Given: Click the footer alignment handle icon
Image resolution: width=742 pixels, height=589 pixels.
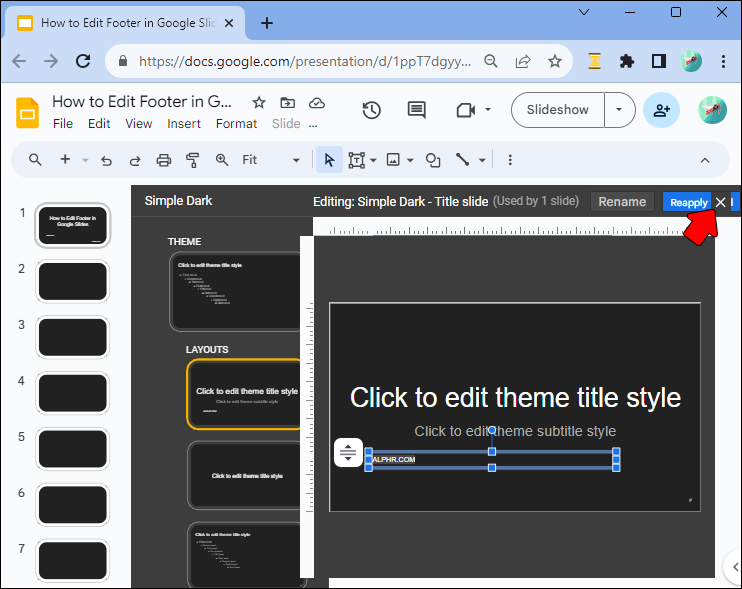Looking at the screenshot, I should 348,452.
